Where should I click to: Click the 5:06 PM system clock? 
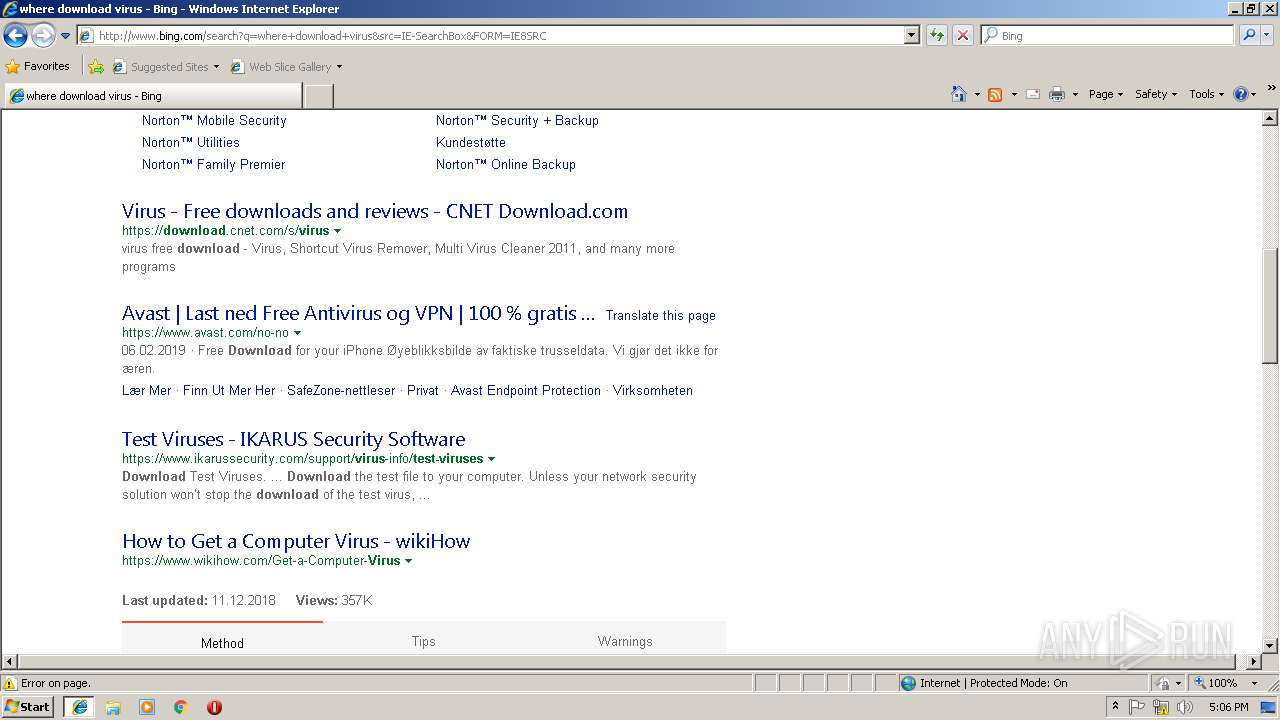(1229, 707)
